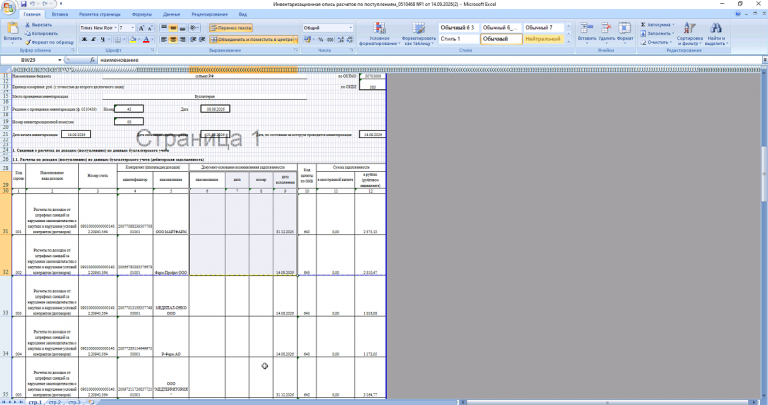The width and height of the screenshot is (768, 405).
Task: Open Сортировка и фильтр menu
Action: 690,33
